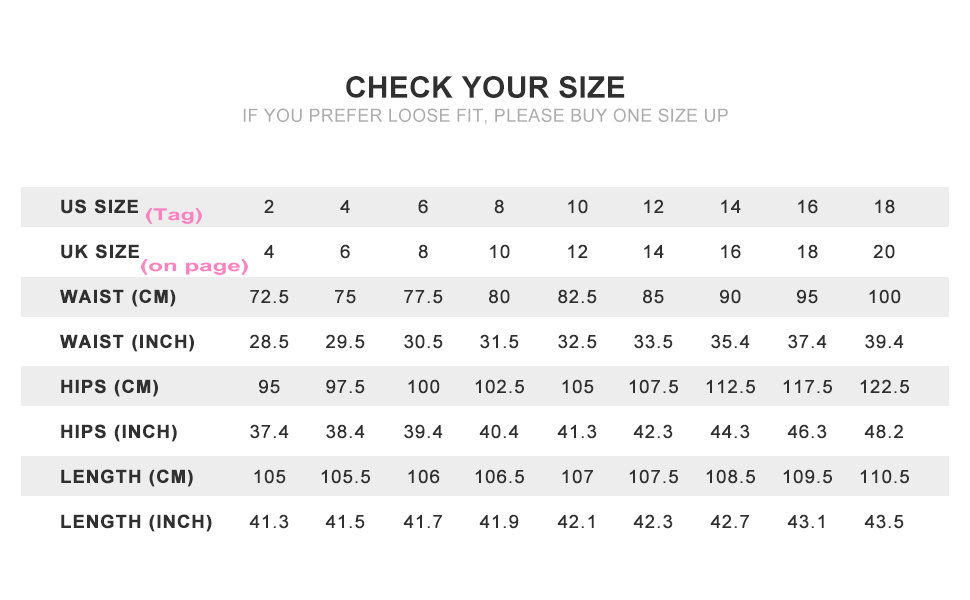970x600 pixels.
Task: Select the length value 110.5 cm
Action: click(x=884, y=477)
